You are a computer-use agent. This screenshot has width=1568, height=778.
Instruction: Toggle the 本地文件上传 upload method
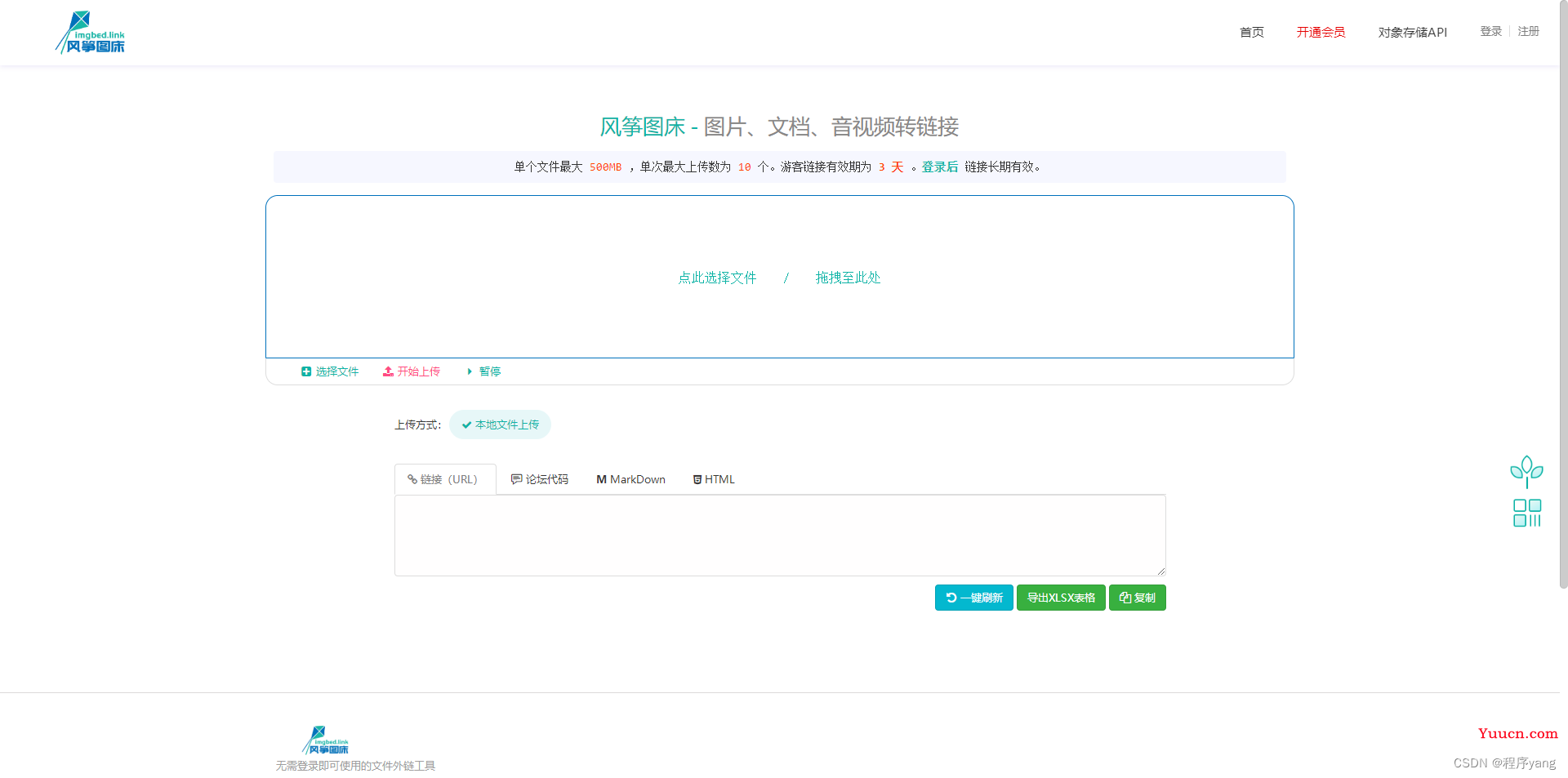[500, 425]
